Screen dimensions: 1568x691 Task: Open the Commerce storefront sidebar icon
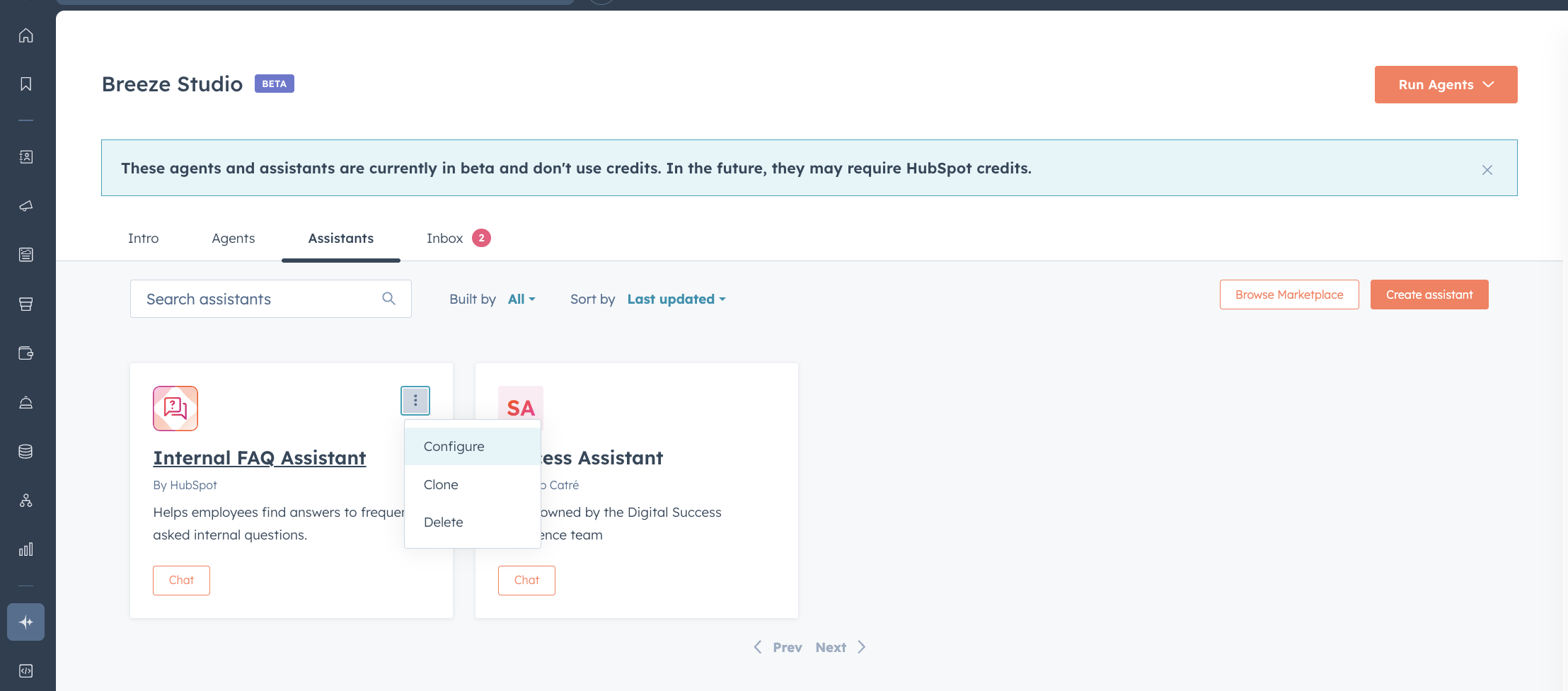coord(26,304)
